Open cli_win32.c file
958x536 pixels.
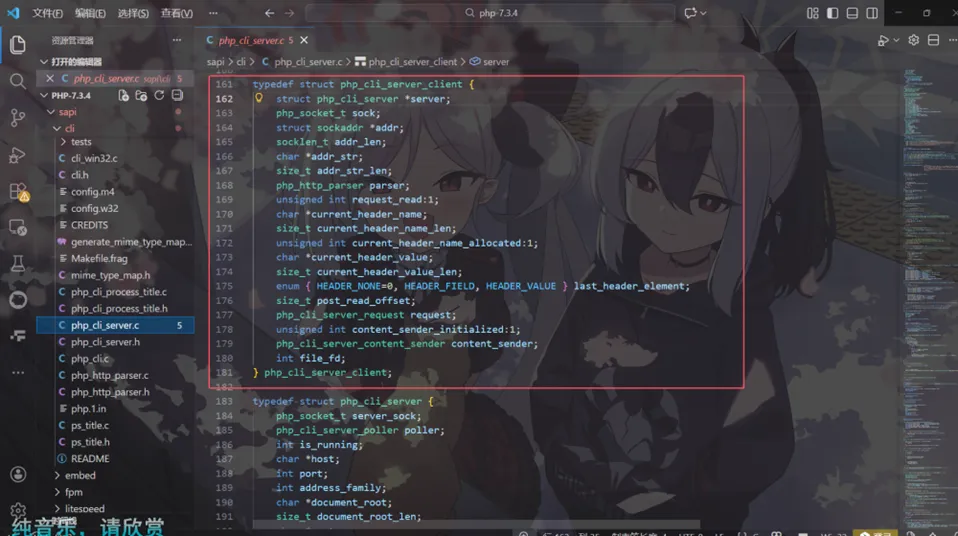tap(94, 158)
